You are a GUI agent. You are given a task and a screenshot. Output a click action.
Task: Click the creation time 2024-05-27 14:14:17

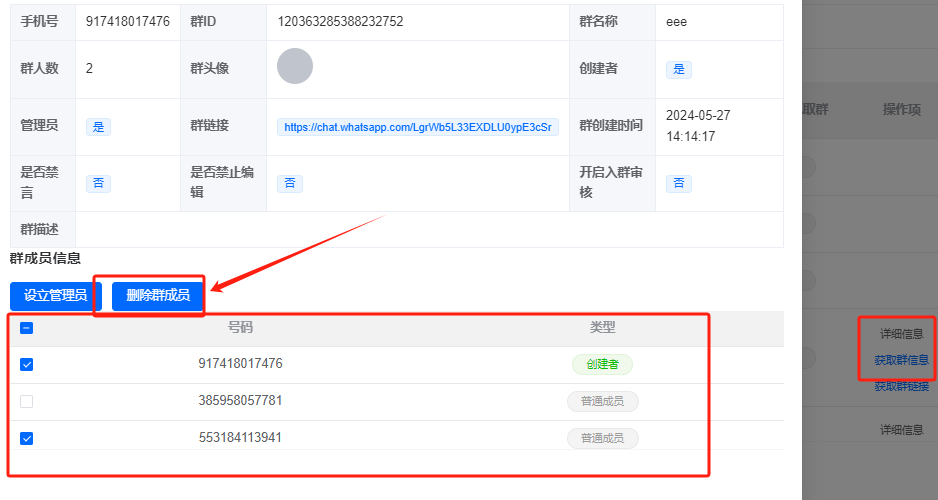point(698,126)
